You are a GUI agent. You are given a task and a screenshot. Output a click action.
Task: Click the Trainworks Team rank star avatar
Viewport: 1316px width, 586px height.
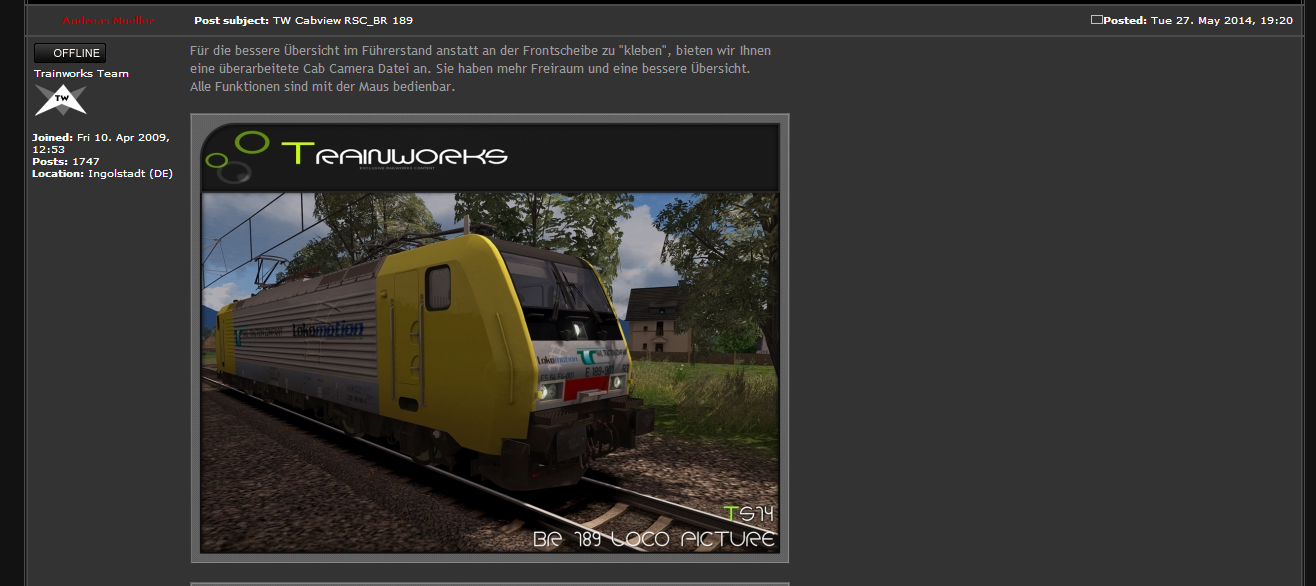tap(61, 99)
